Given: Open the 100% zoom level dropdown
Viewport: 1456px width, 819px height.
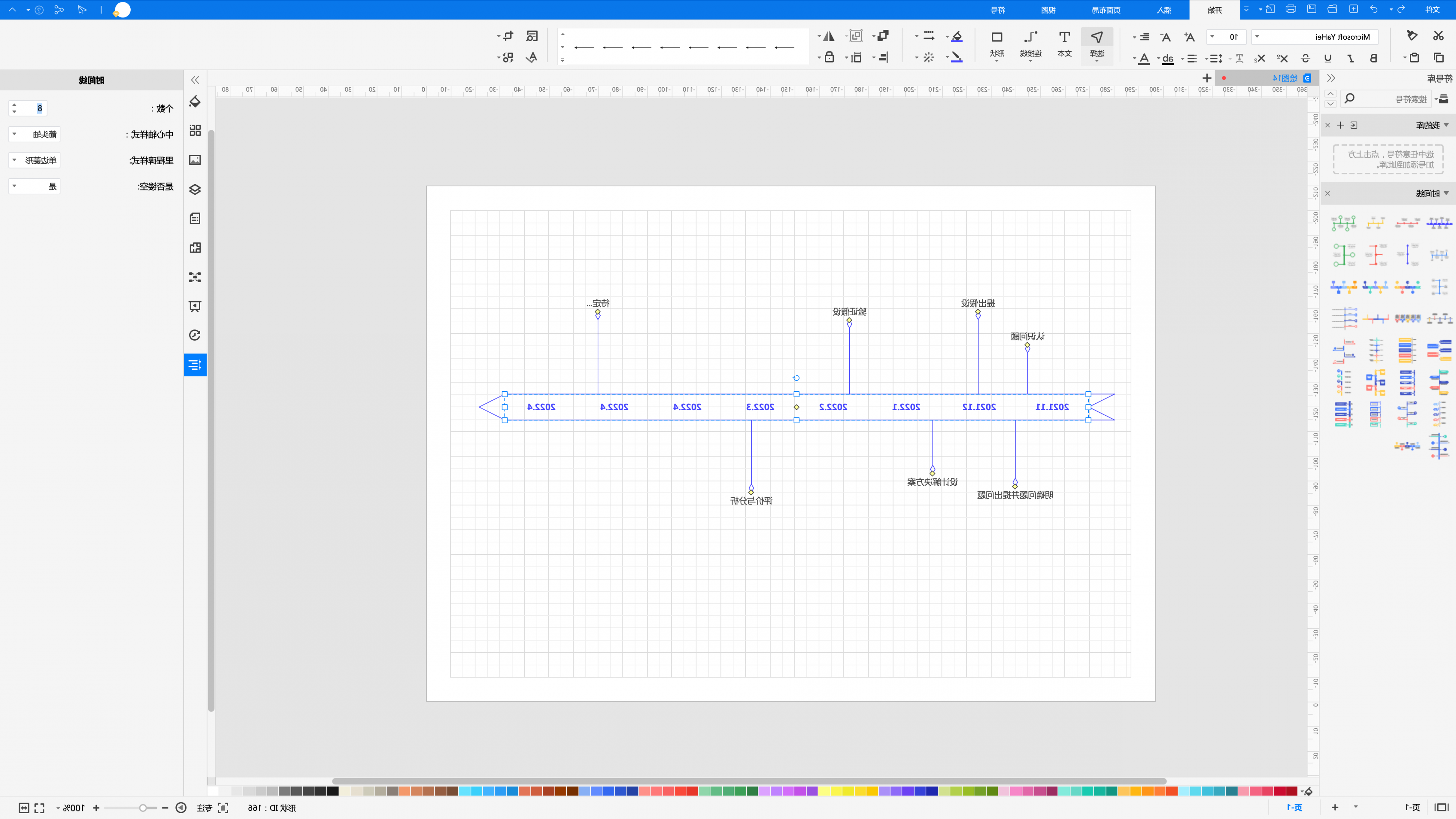Looking at the screenshot, I should [71, 808].
